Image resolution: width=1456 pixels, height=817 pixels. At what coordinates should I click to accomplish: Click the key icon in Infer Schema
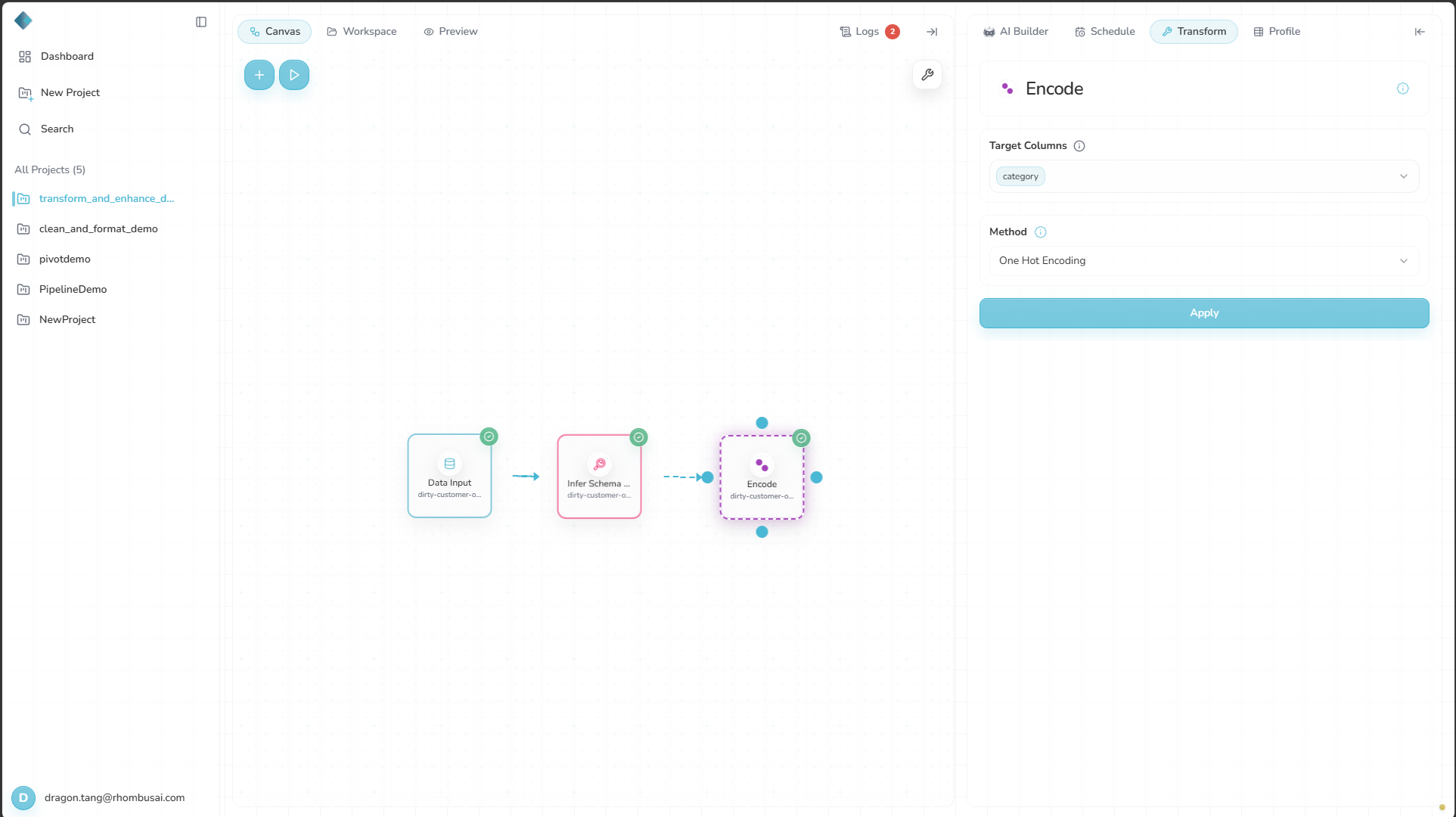[600, 464]
